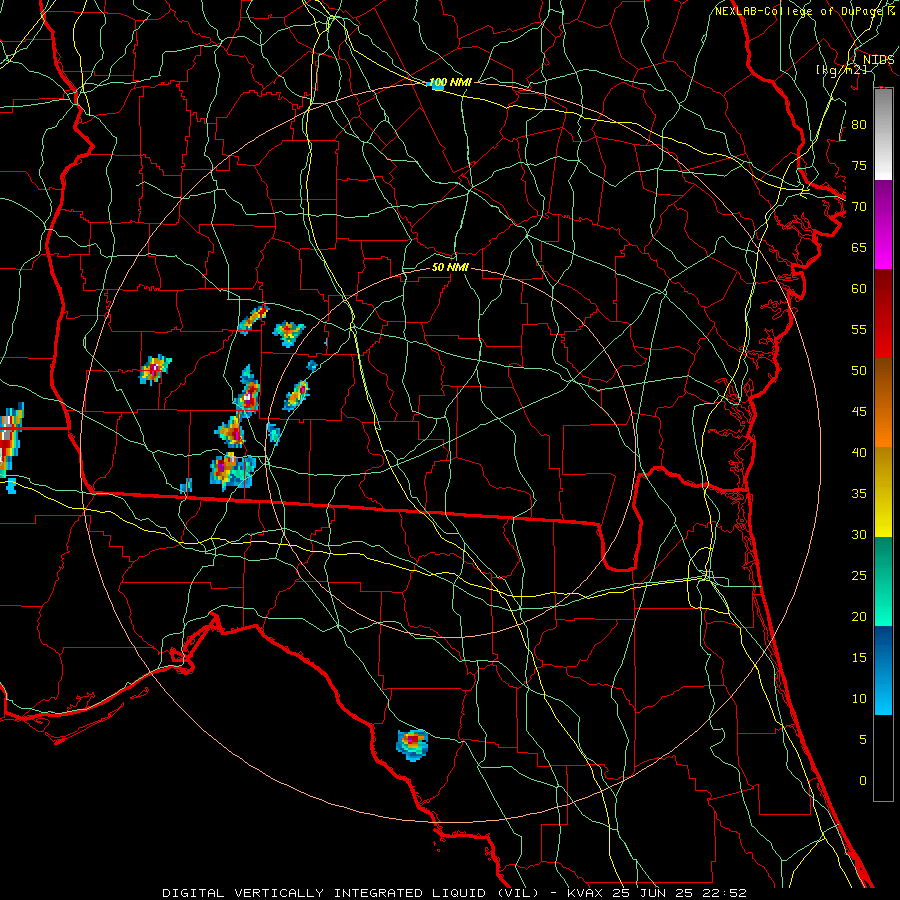Click the large storm cell cut off at the left edge
Image resolution: width=900 pixels, height=900 pixels.
[x=11, y=441]
